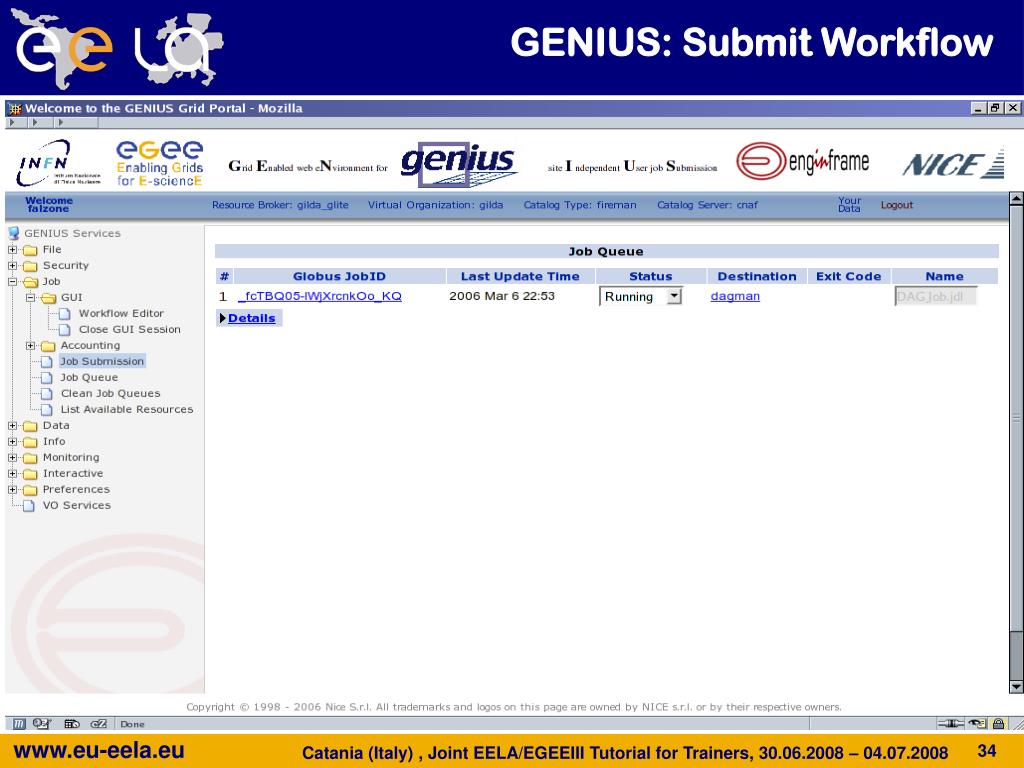Viewport: 1024px width, 768px height.
Task: Expand the File tree node
Action: [x=12, y=250]
